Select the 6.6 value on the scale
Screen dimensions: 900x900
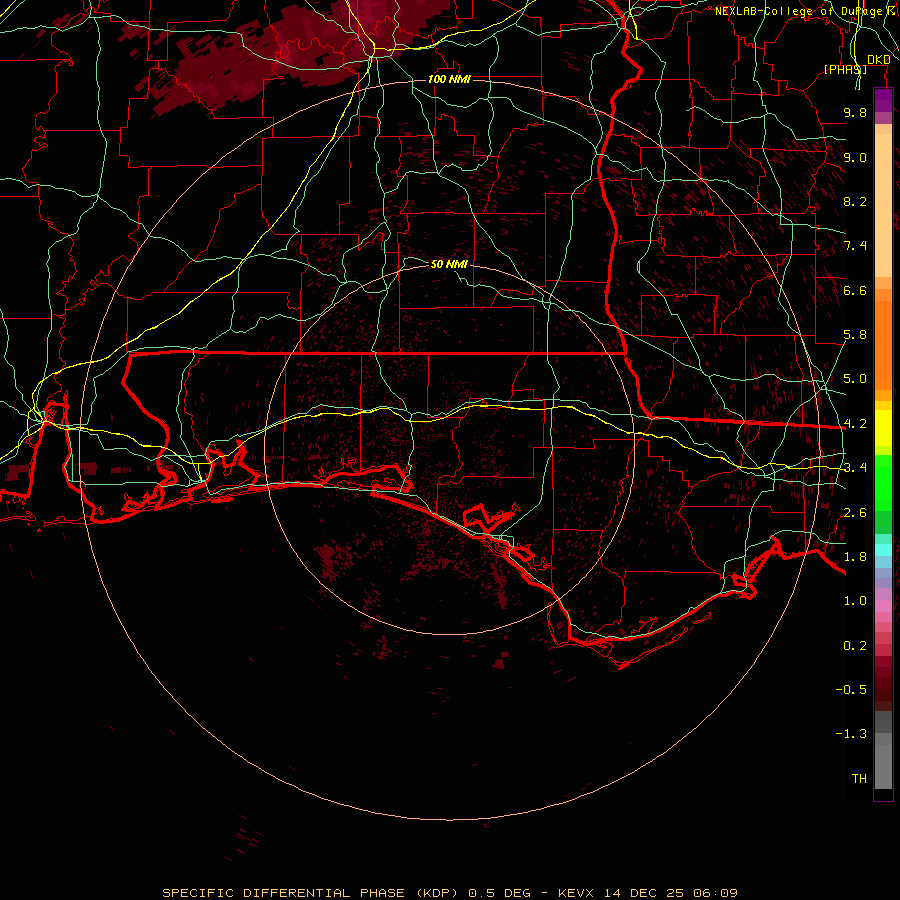pyautogui.click(x=855, y=290)
